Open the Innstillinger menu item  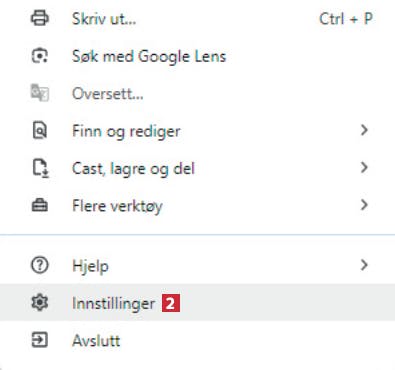point(197,303)
